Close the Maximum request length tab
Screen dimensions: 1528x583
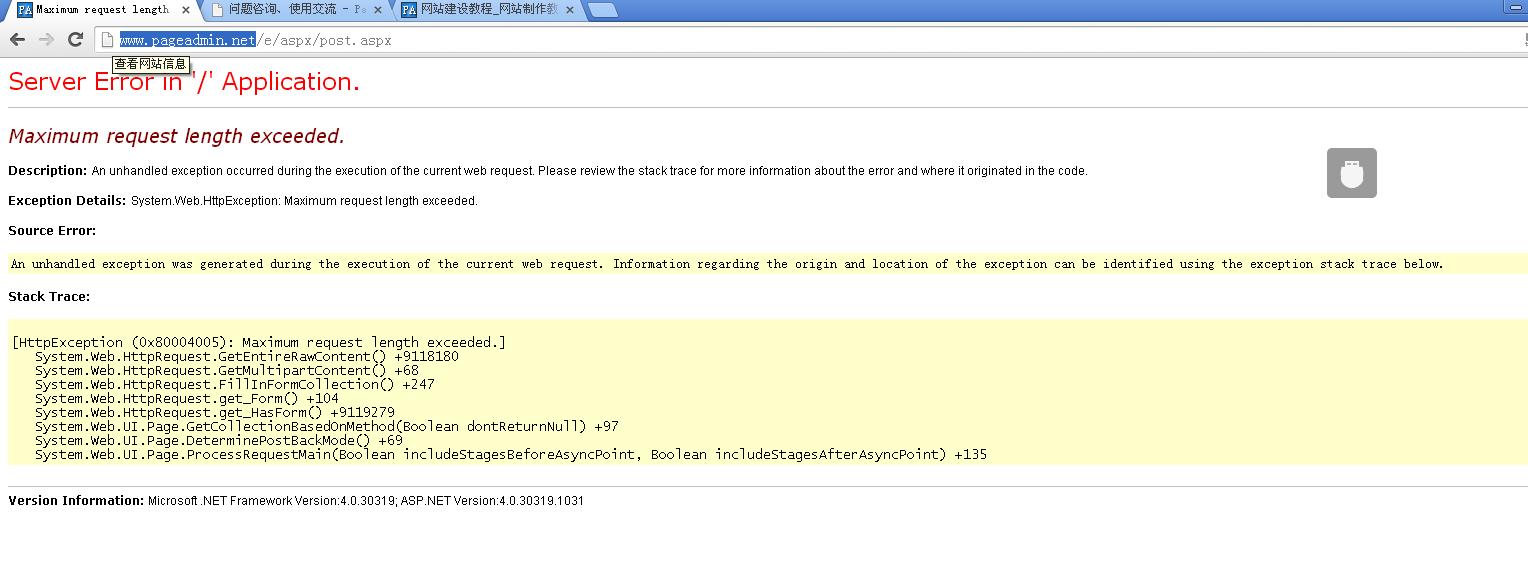tap(186, 10)
